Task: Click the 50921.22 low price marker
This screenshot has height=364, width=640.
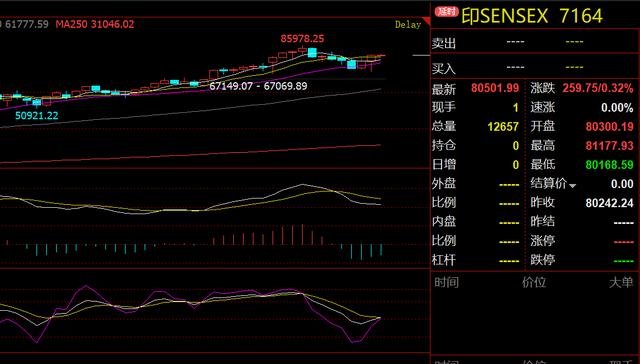Action: (37, 115)
